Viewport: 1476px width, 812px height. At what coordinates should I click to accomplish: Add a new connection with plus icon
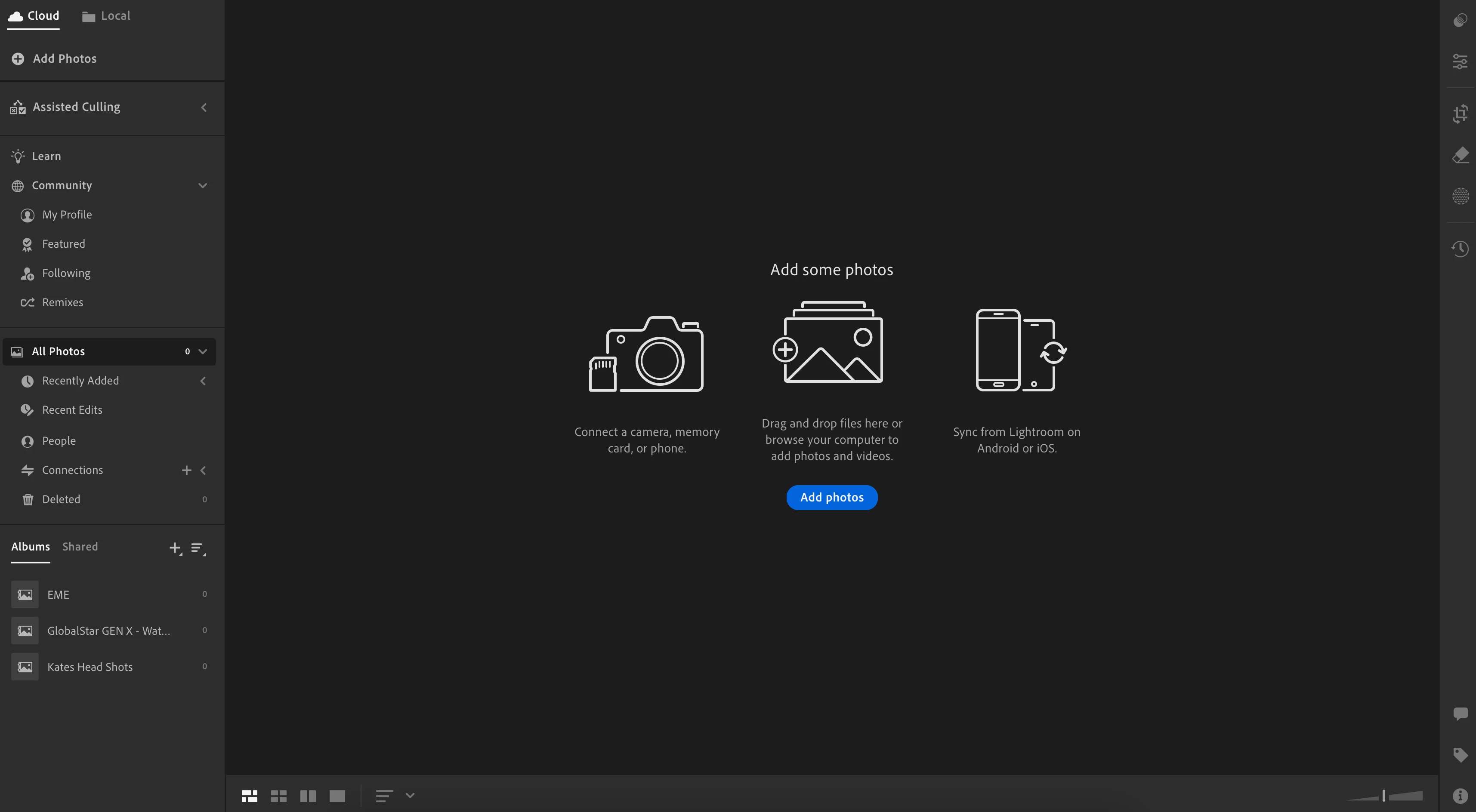click(186, 470)
